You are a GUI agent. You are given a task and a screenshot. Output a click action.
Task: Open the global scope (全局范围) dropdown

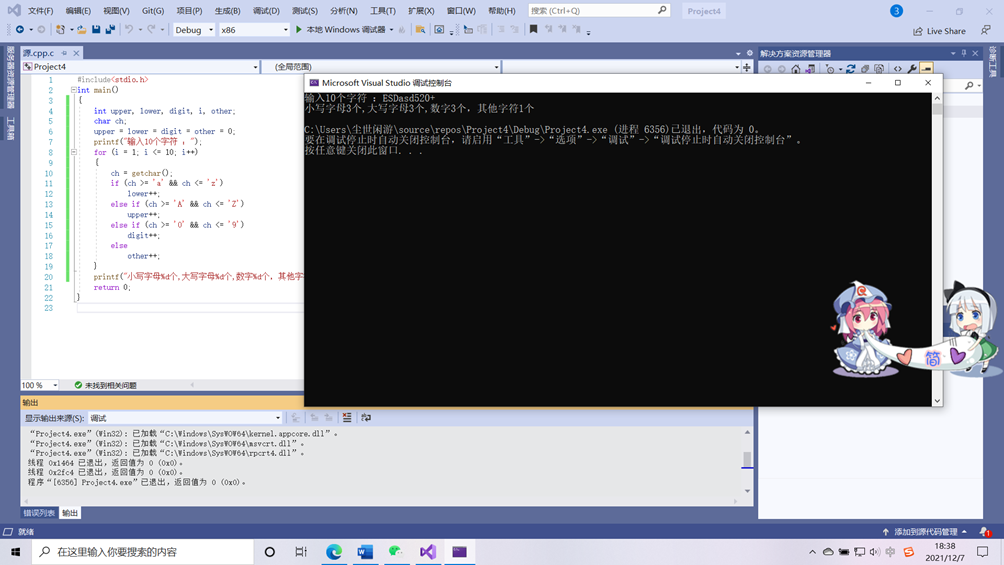tap(384, 67)
